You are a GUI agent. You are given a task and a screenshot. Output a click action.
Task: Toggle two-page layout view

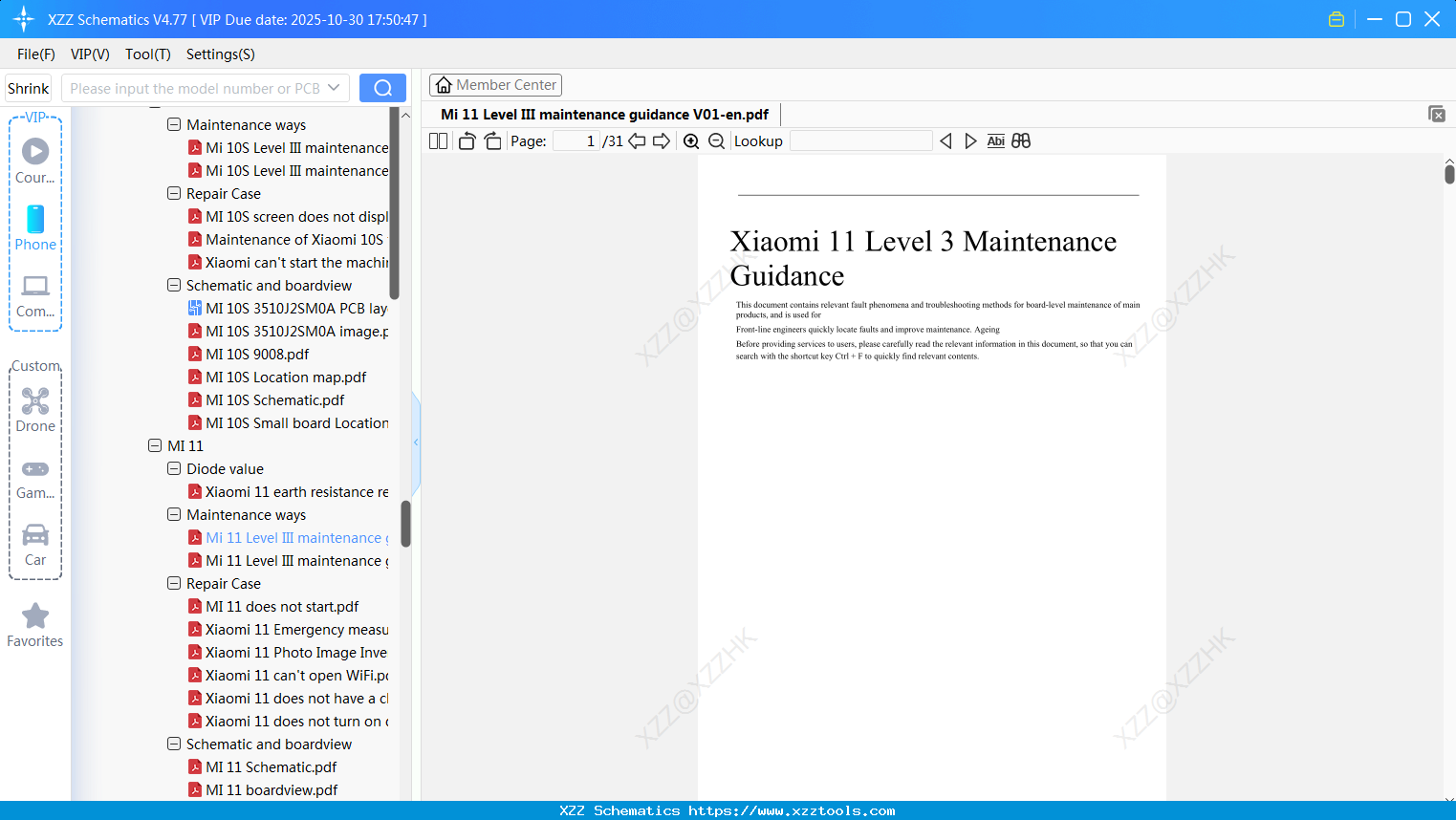pos(437,140)
